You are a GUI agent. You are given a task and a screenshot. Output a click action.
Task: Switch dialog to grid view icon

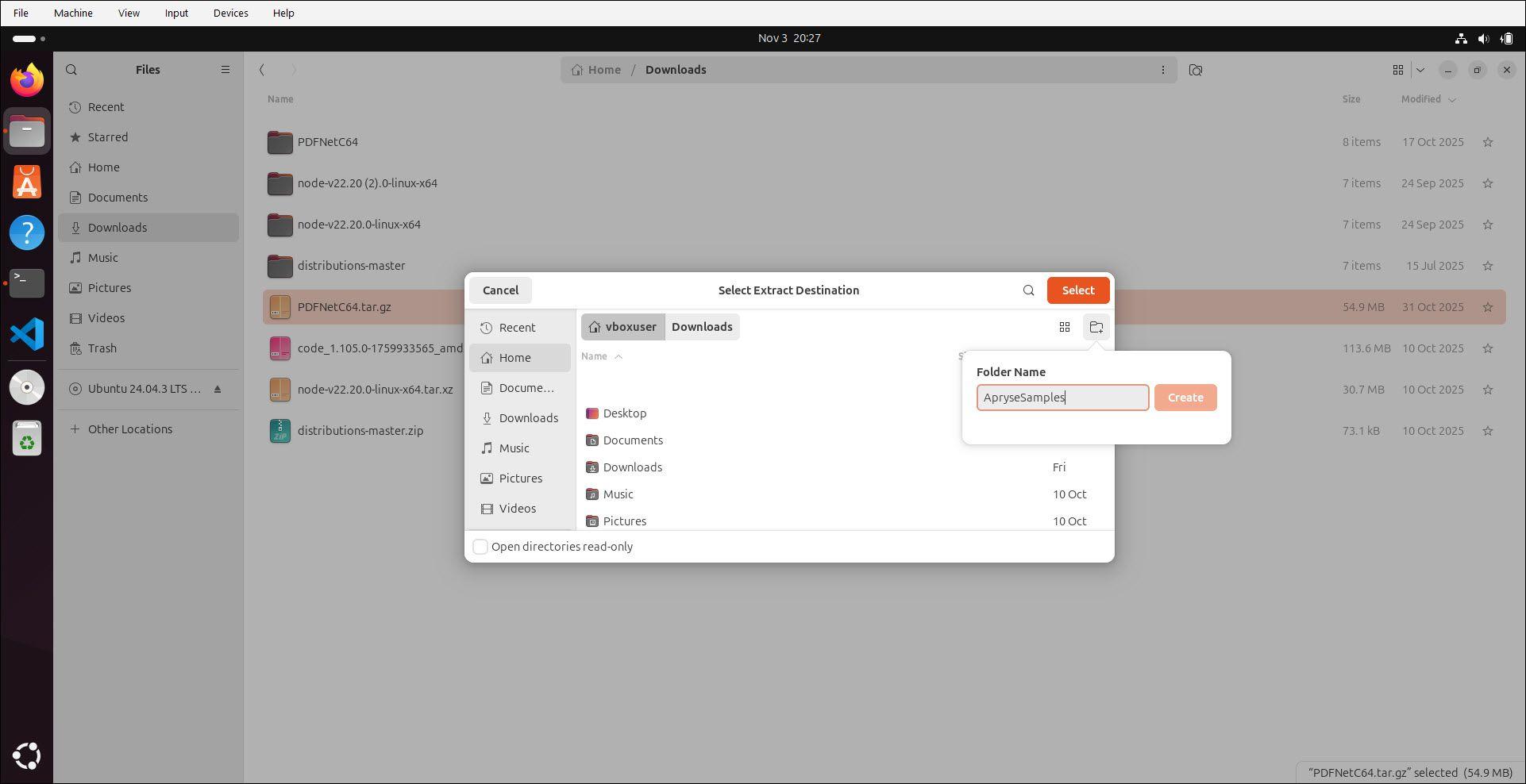coord(1065,327)
